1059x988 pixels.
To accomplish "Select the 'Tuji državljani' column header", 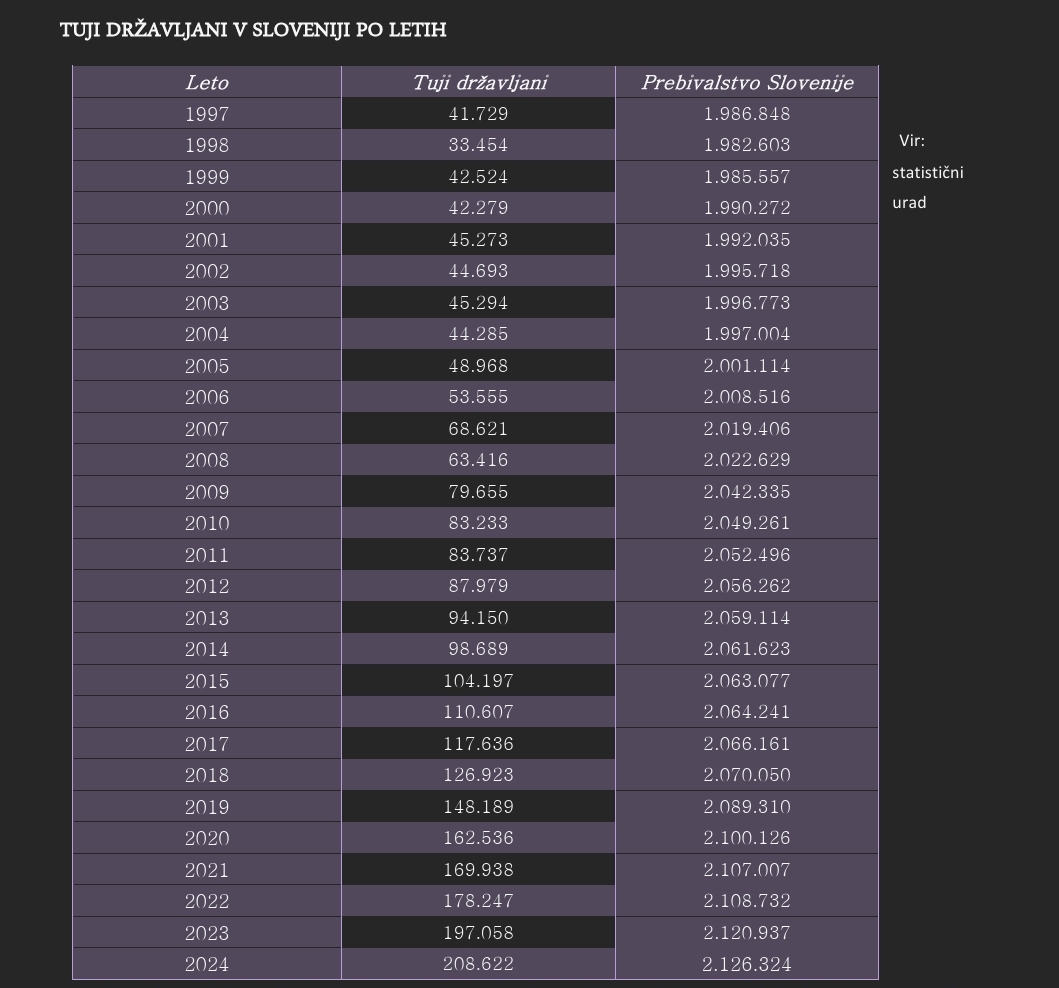I will (479, 83).
